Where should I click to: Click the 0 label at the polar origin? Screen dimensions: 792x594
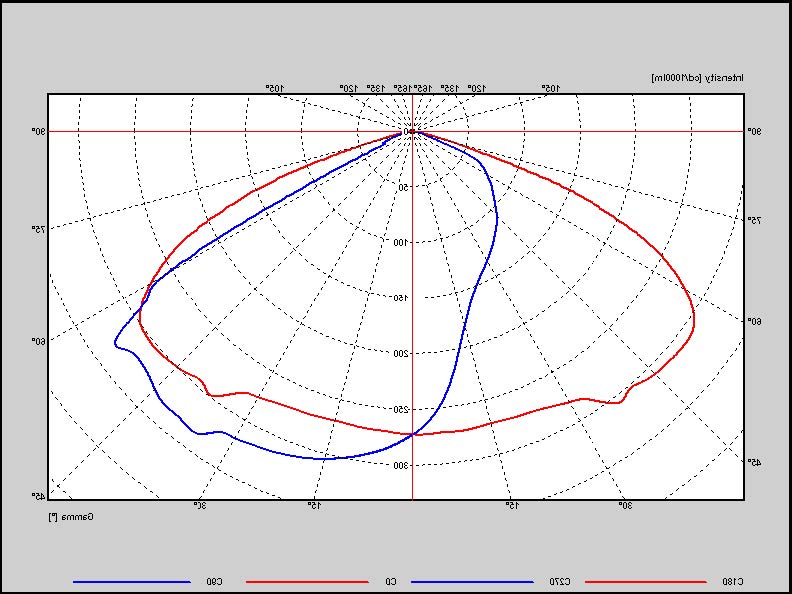coord(406,132)
